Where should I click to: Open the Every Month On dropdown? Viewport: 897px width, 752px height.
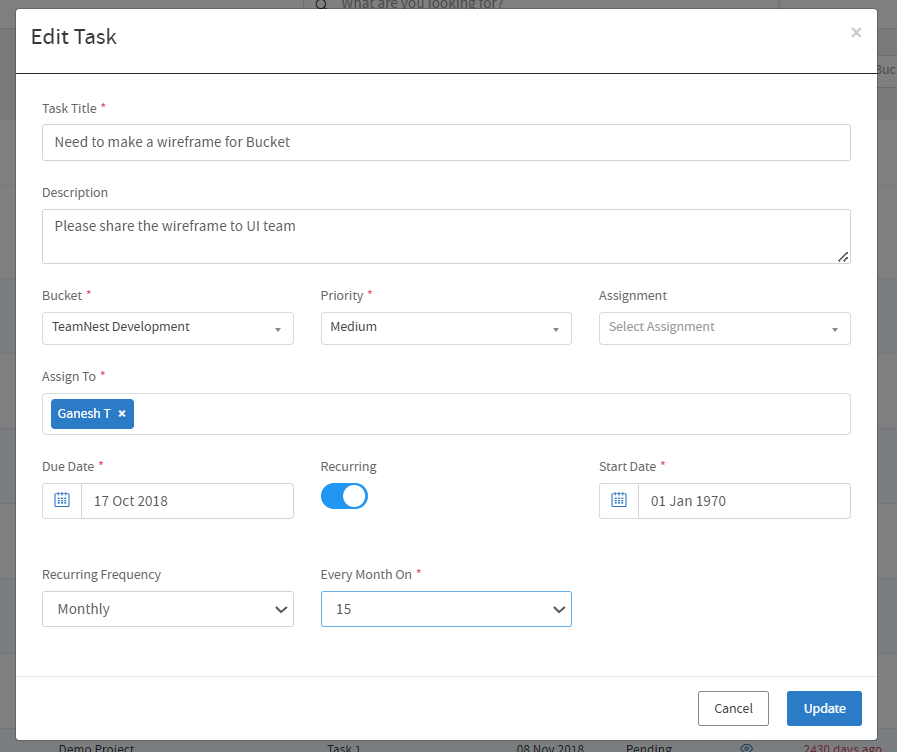446,609
